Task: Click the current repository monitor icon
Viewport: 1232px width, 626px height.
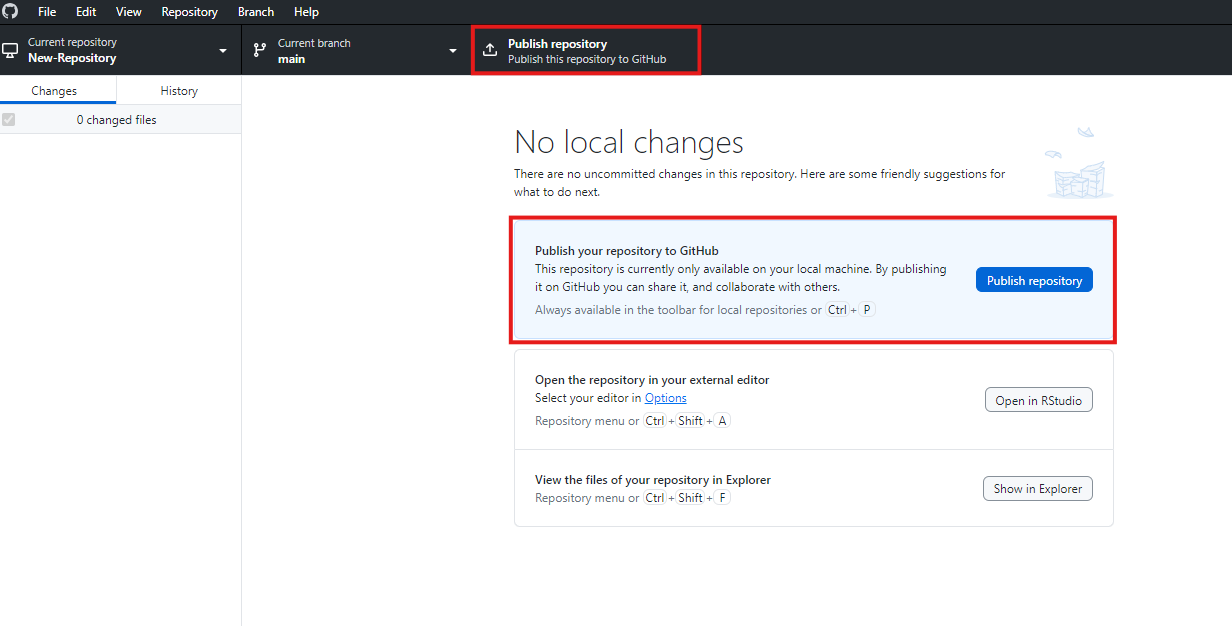Action: (10, 50)
